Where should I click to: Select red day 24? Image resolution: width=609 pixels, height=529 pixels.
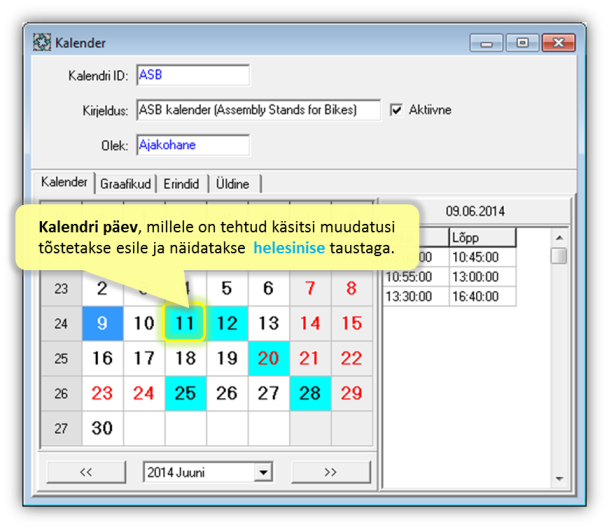pos(144,393)
